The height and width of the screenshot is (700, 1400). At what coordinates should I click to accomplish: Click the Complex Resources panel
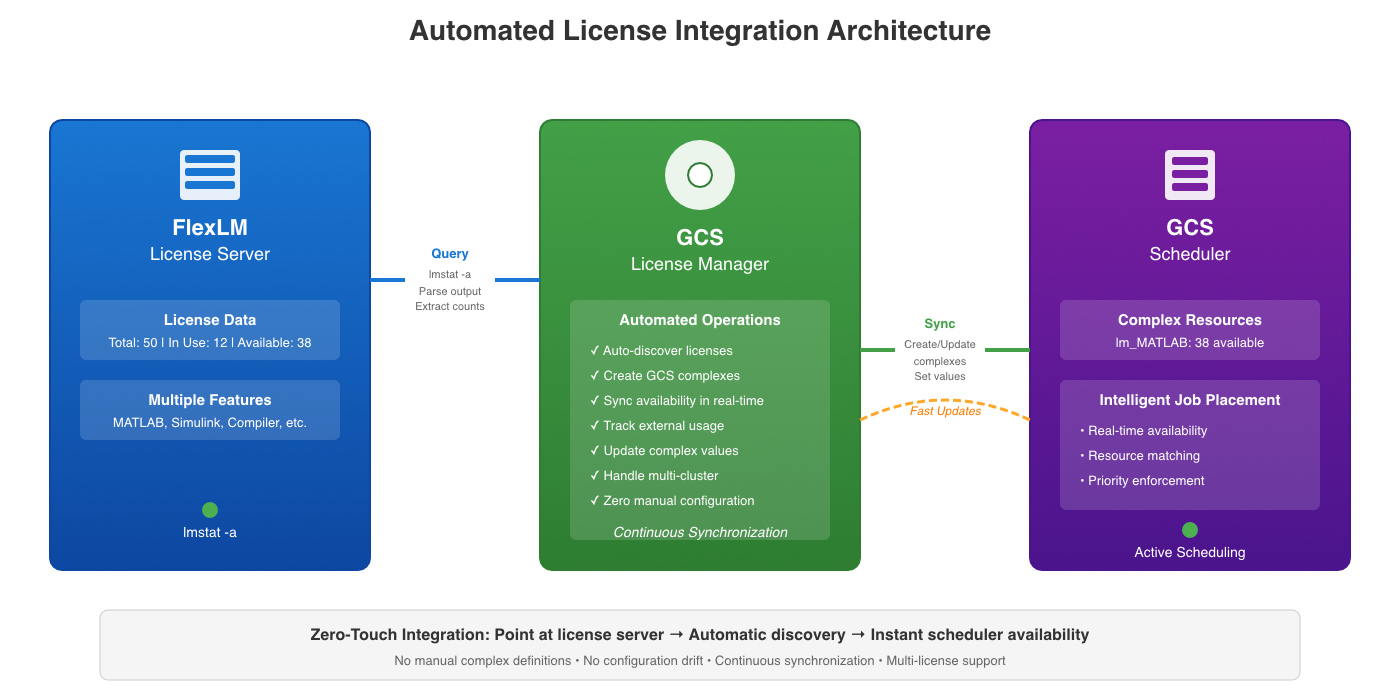(x=1190, y=330)
